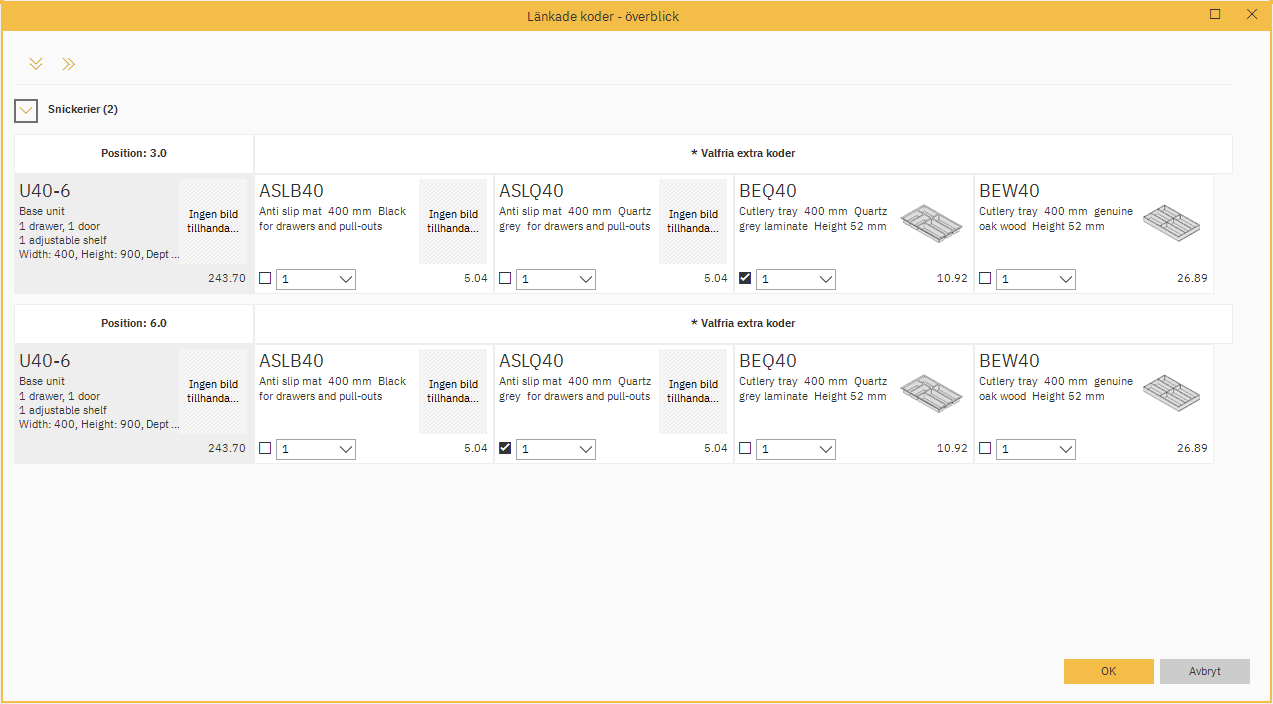Screen dimensions: 1273x704
Task: Open ASLQ40 quantity dropdown in Position 6.0
Action: (556, 450)
